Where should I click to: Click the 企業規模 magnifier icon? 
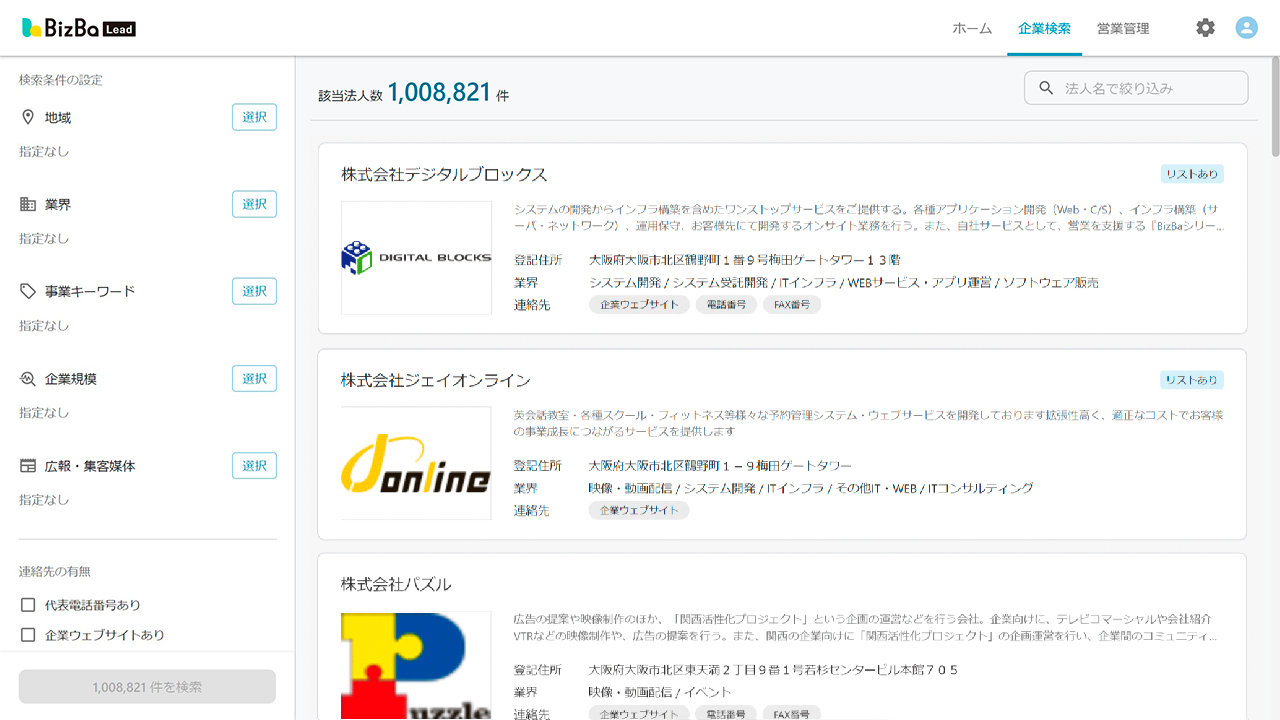point(28,379)
